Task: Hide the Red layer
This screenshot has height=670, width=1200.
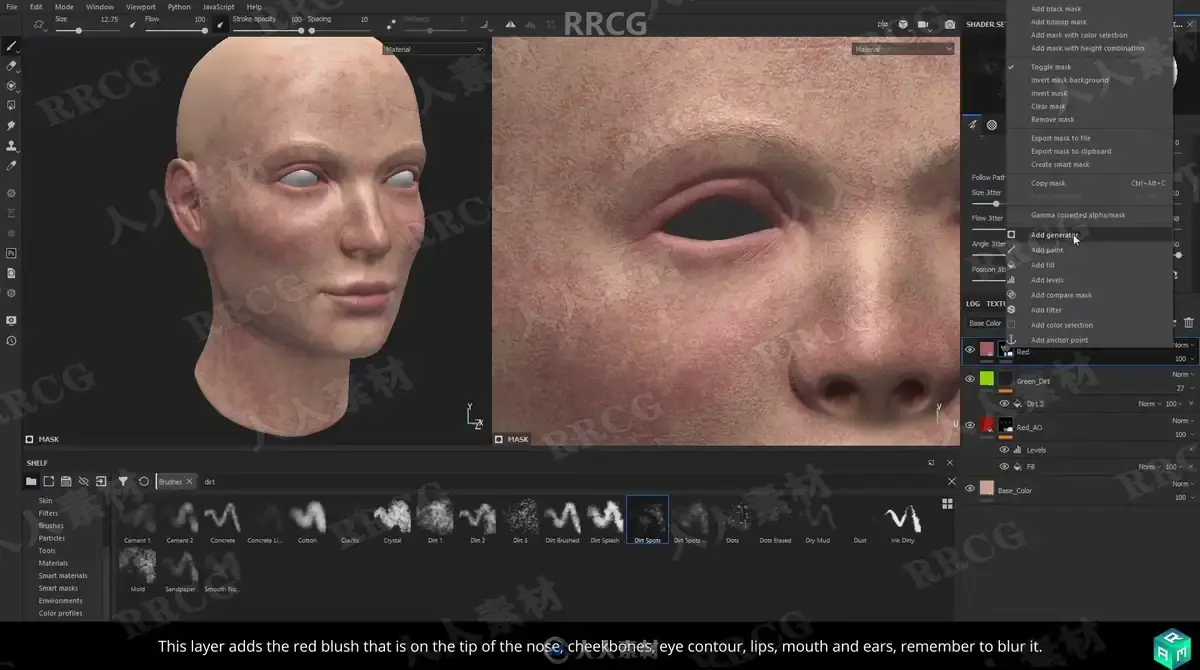Action: (x=970, y=349)
